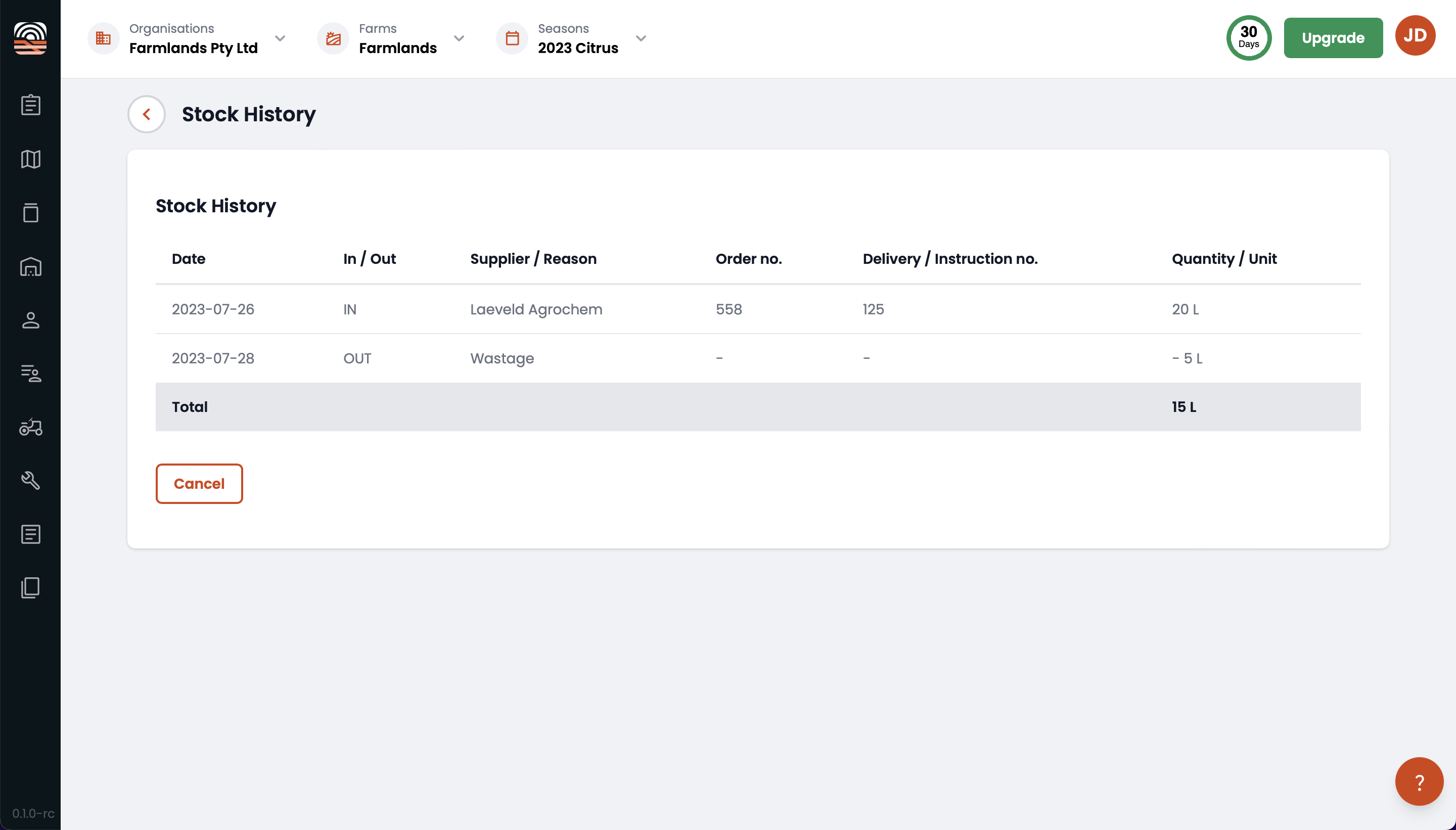Click the Wastage reason cell
1456x830 pixels.
pos(502,358)
